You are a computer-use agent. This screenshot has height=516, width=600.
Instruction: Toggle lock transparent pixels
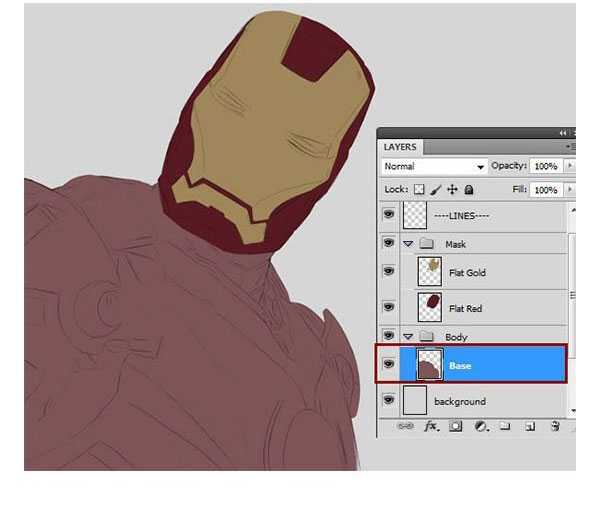pyautogui.click(x=419, y=189)
